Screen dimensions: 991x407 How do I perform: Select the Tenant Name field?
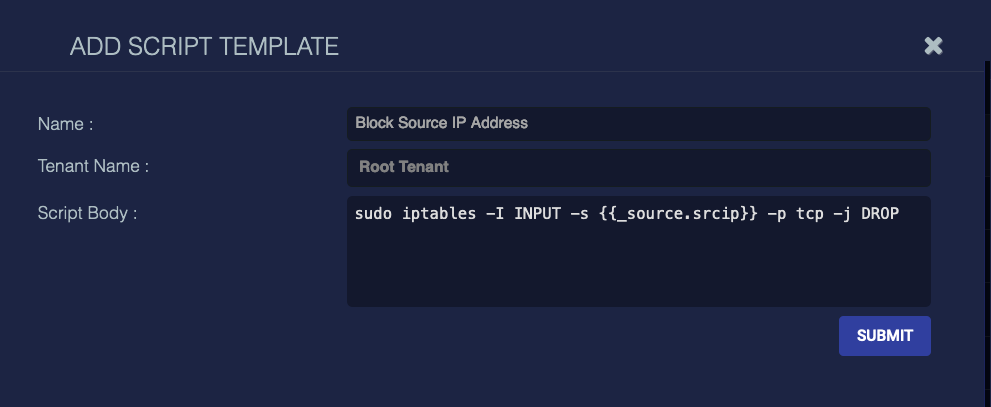(638, 167)
